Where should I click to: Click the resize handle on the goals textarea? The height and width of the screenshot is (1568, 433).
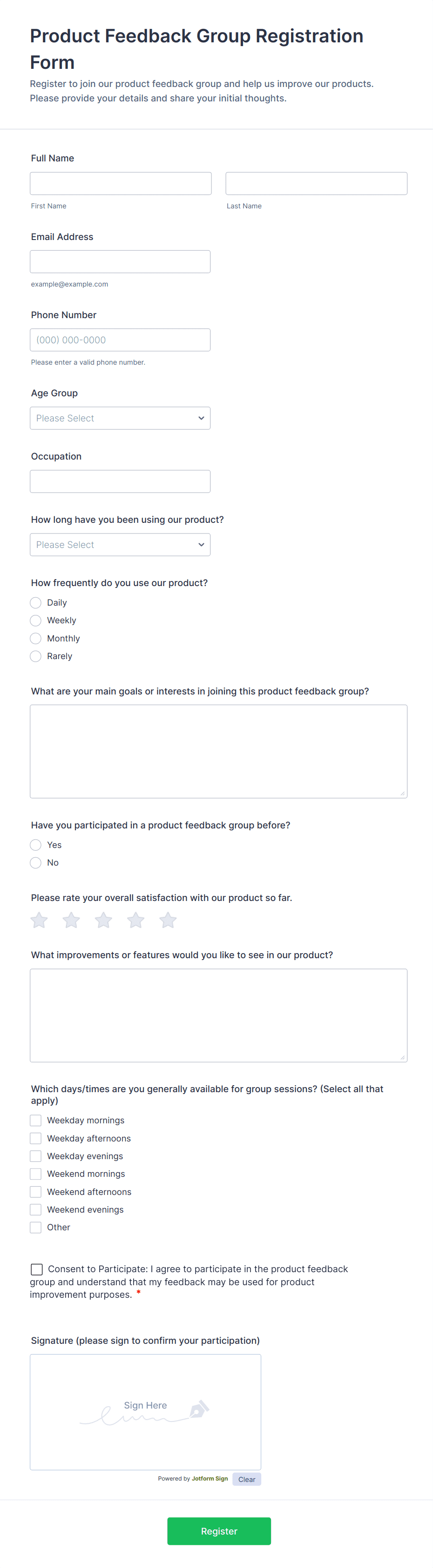coord(403,794)
